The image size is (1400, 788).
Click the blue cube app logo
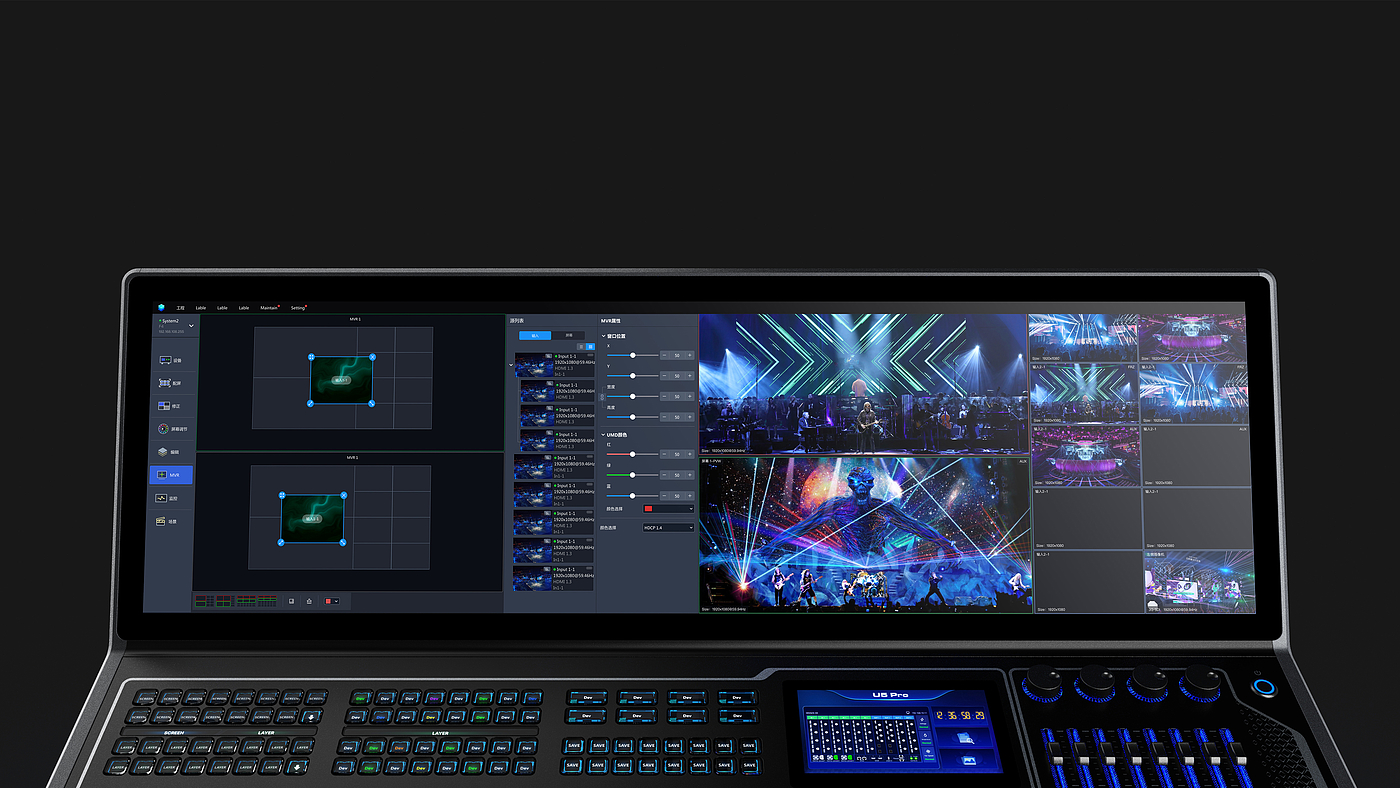tap(160, 307)
